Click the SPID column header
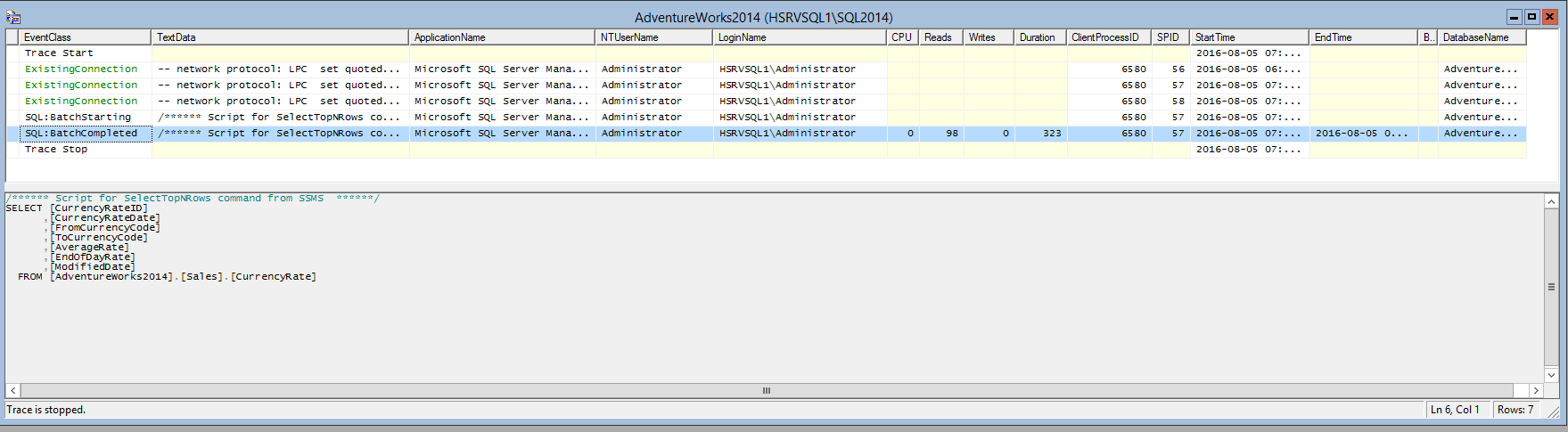 [x=1171, y=37]
